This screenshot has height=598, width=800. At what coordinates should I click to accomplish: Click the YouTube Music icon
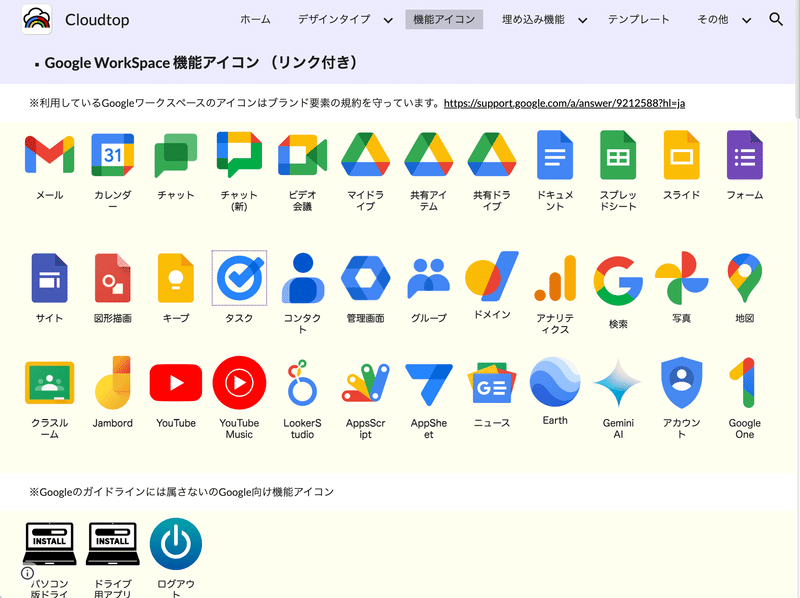coord(239,383)
